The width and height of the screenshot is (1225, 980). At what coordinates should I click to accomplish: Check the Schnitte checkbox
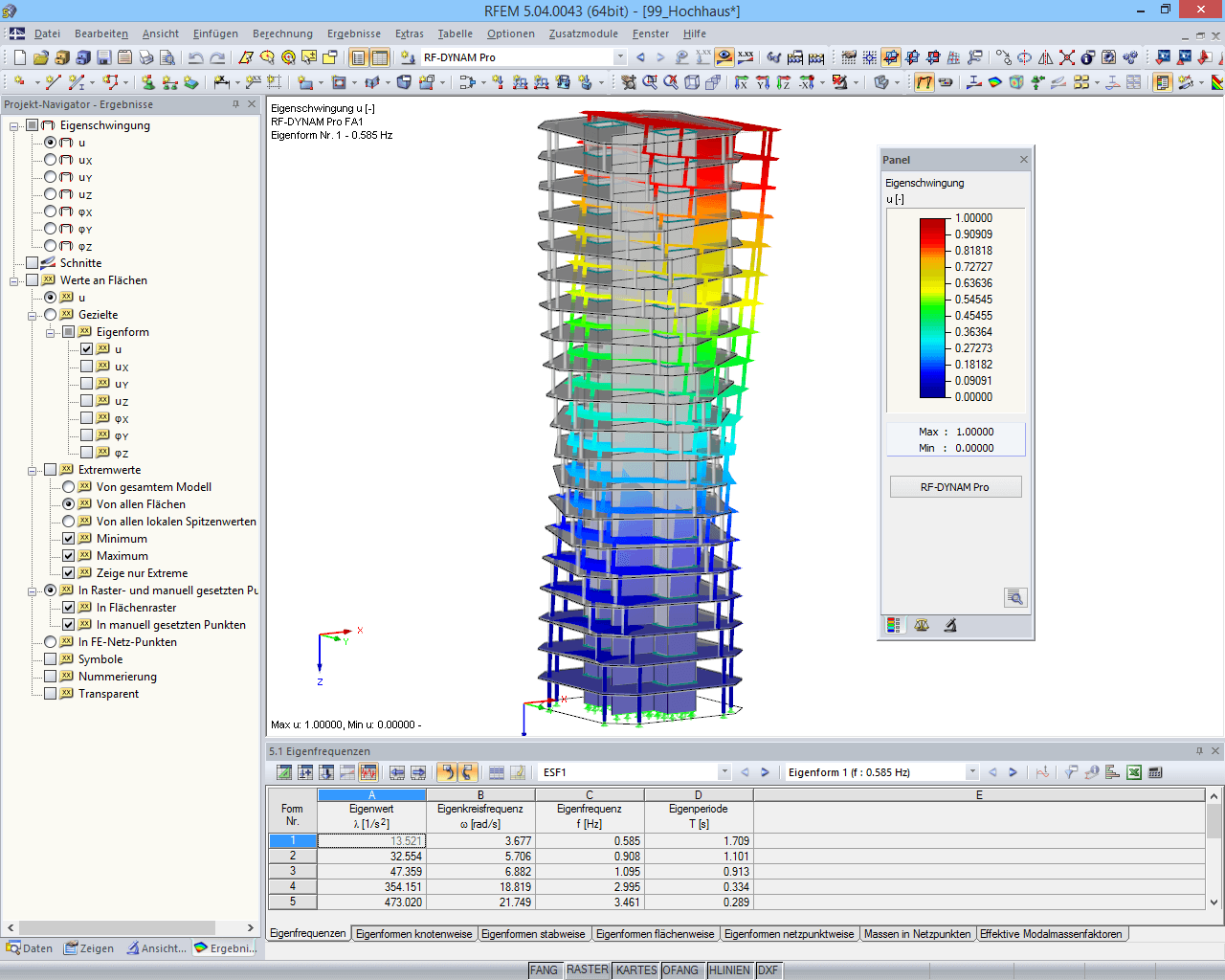[x=33, y=263]
